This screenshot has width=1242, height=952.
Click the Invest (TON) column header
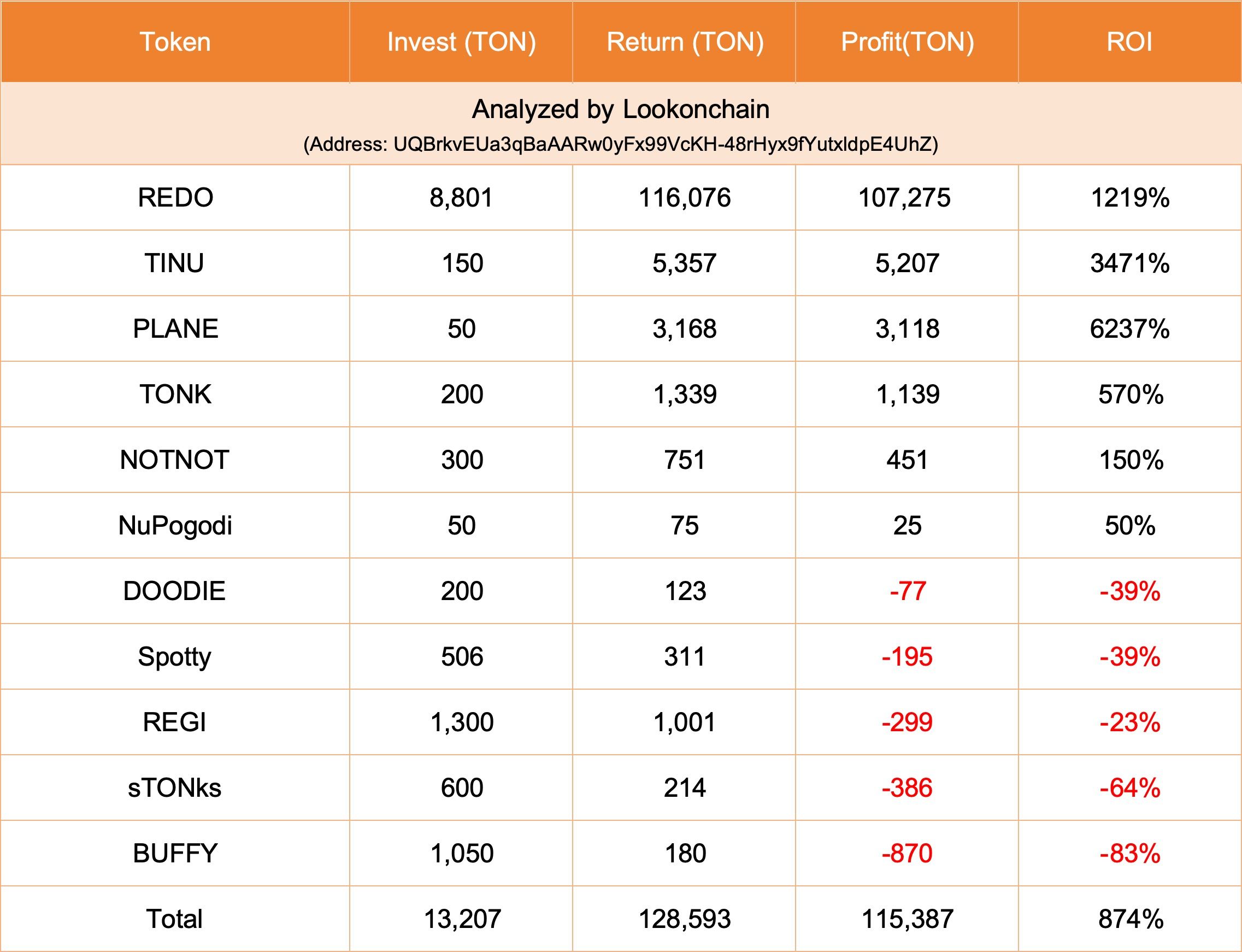[461, 42]
